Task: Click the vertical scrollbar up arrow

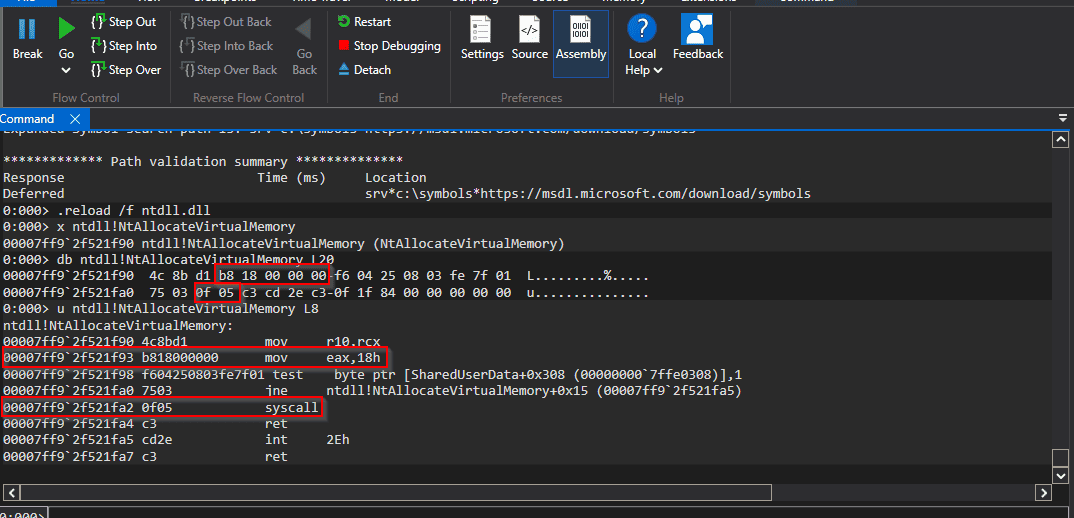Action: (1060, 140)
